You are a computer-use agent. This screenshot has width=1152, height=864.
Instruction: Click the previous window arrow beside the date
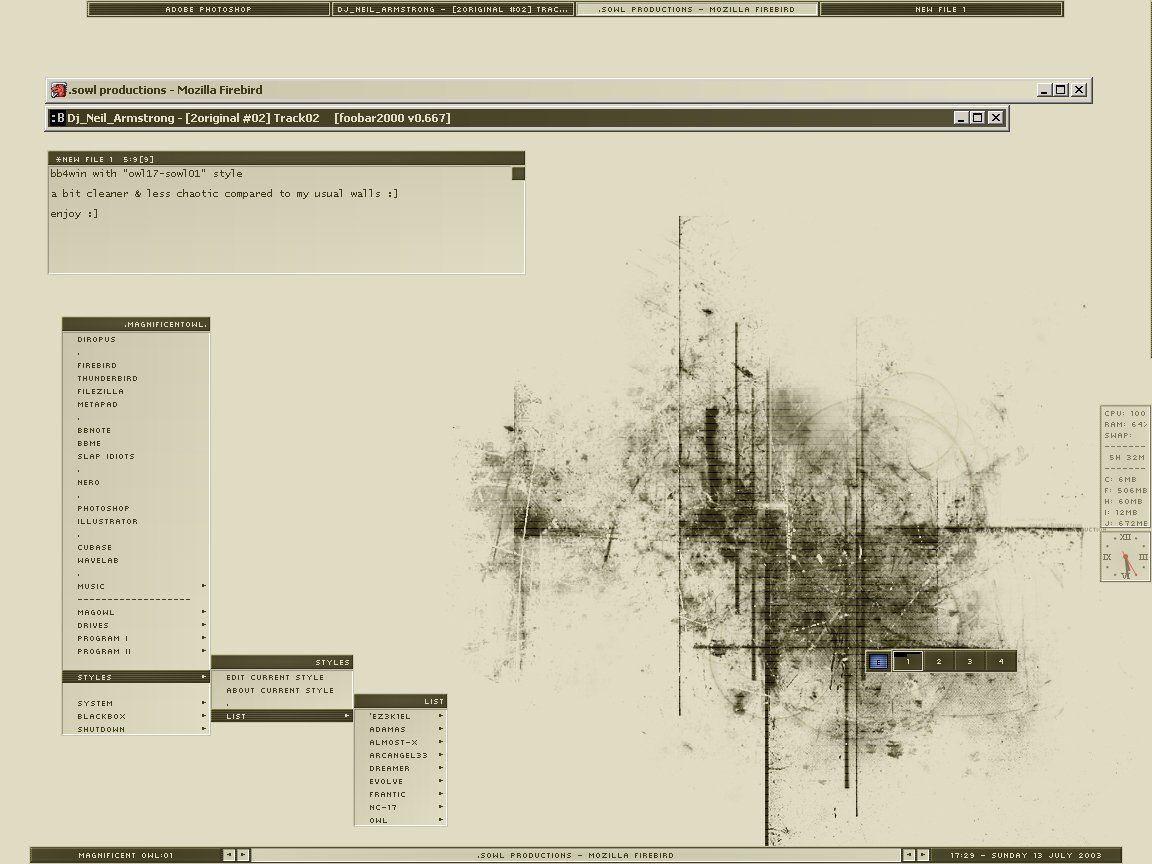[x=909, y=855]
